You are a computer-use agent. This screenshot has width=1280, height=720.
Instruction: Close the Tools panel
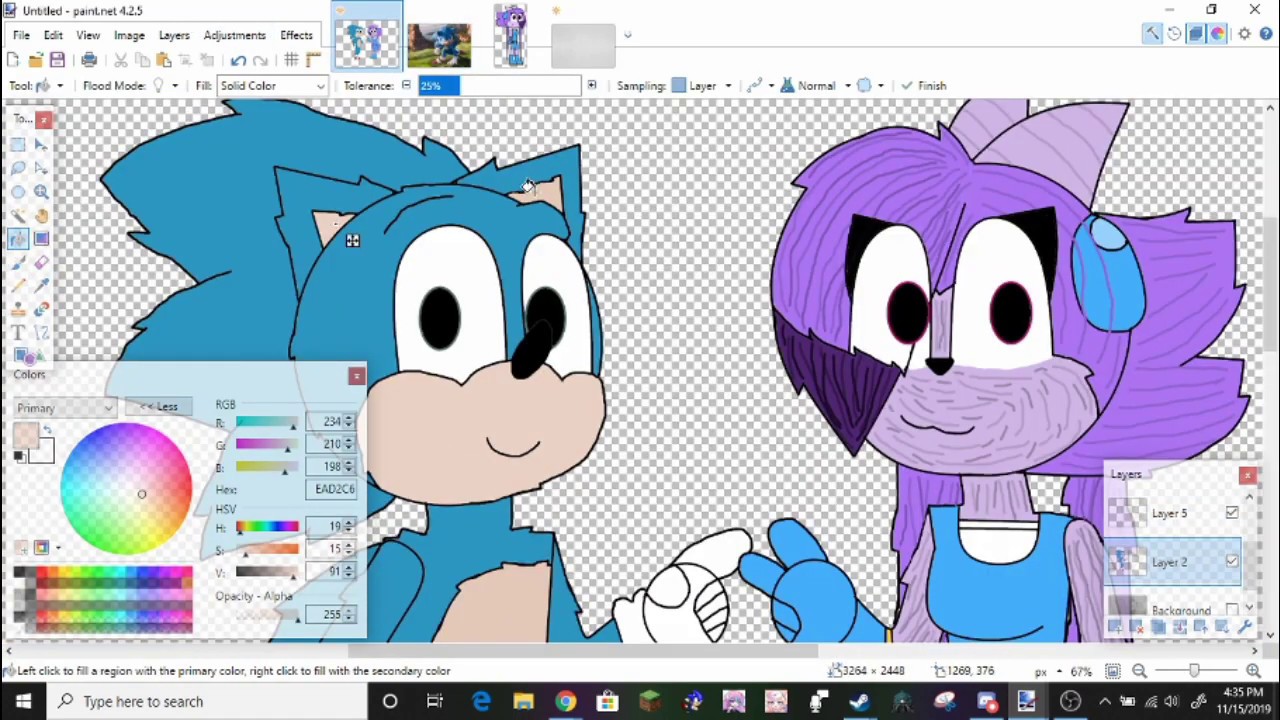[x=44, y=120]
